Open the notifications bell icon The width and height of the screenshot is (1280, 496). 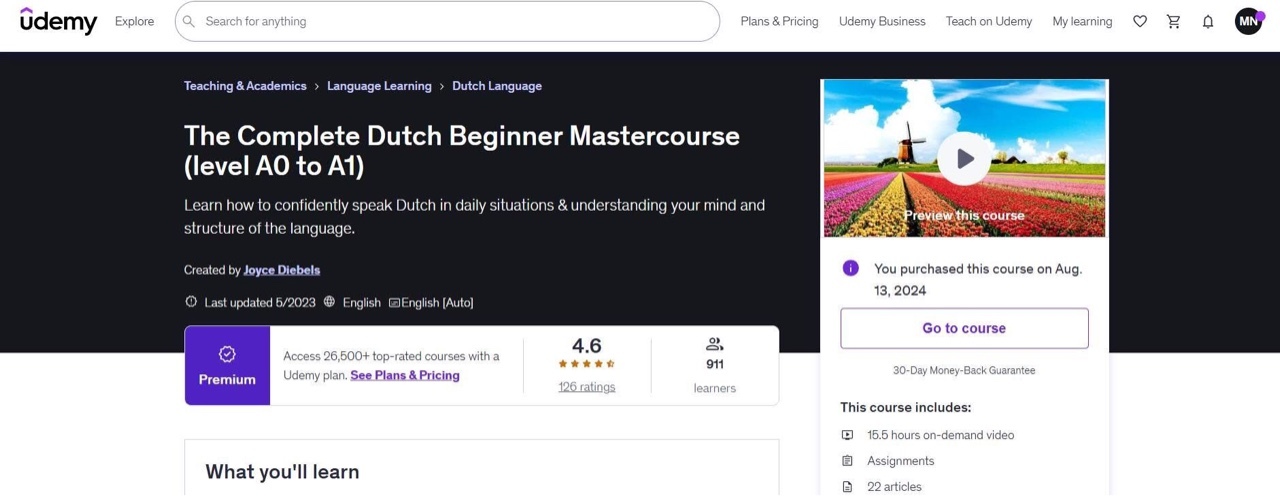[1208, 21]
